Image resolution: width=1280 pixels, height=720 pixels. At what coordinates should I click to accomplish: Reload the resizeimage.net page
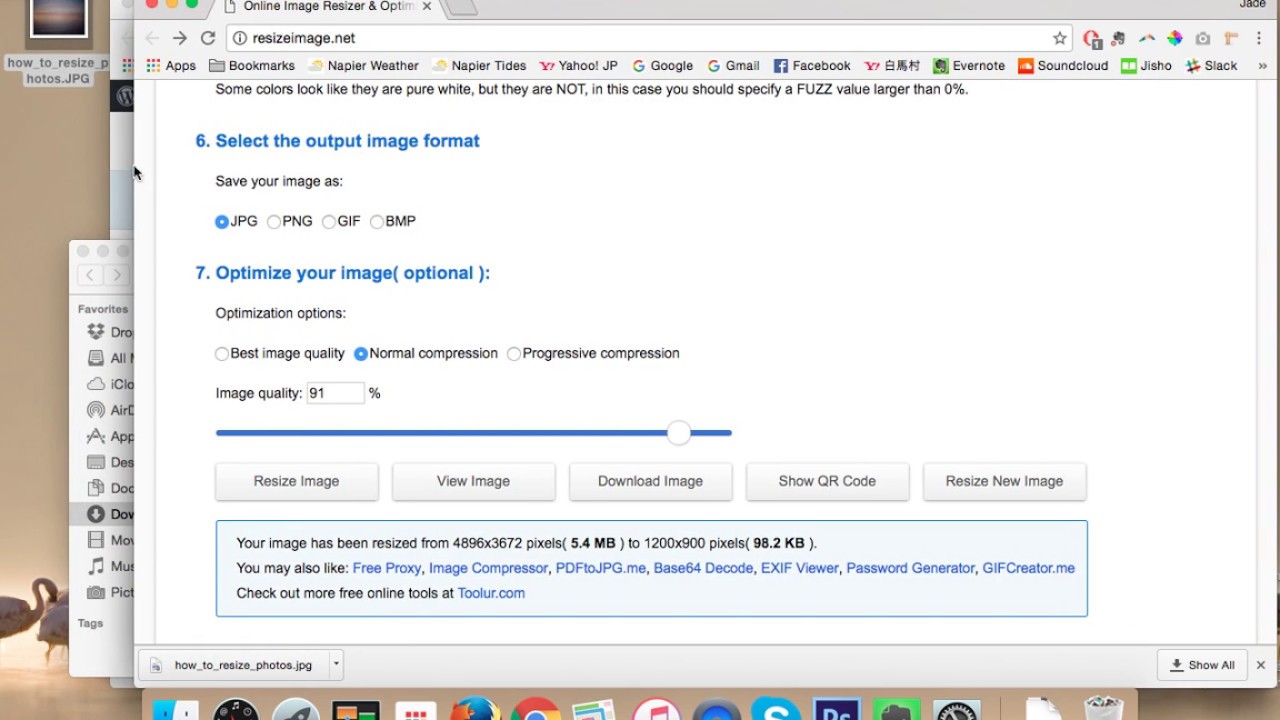[208, 38]
